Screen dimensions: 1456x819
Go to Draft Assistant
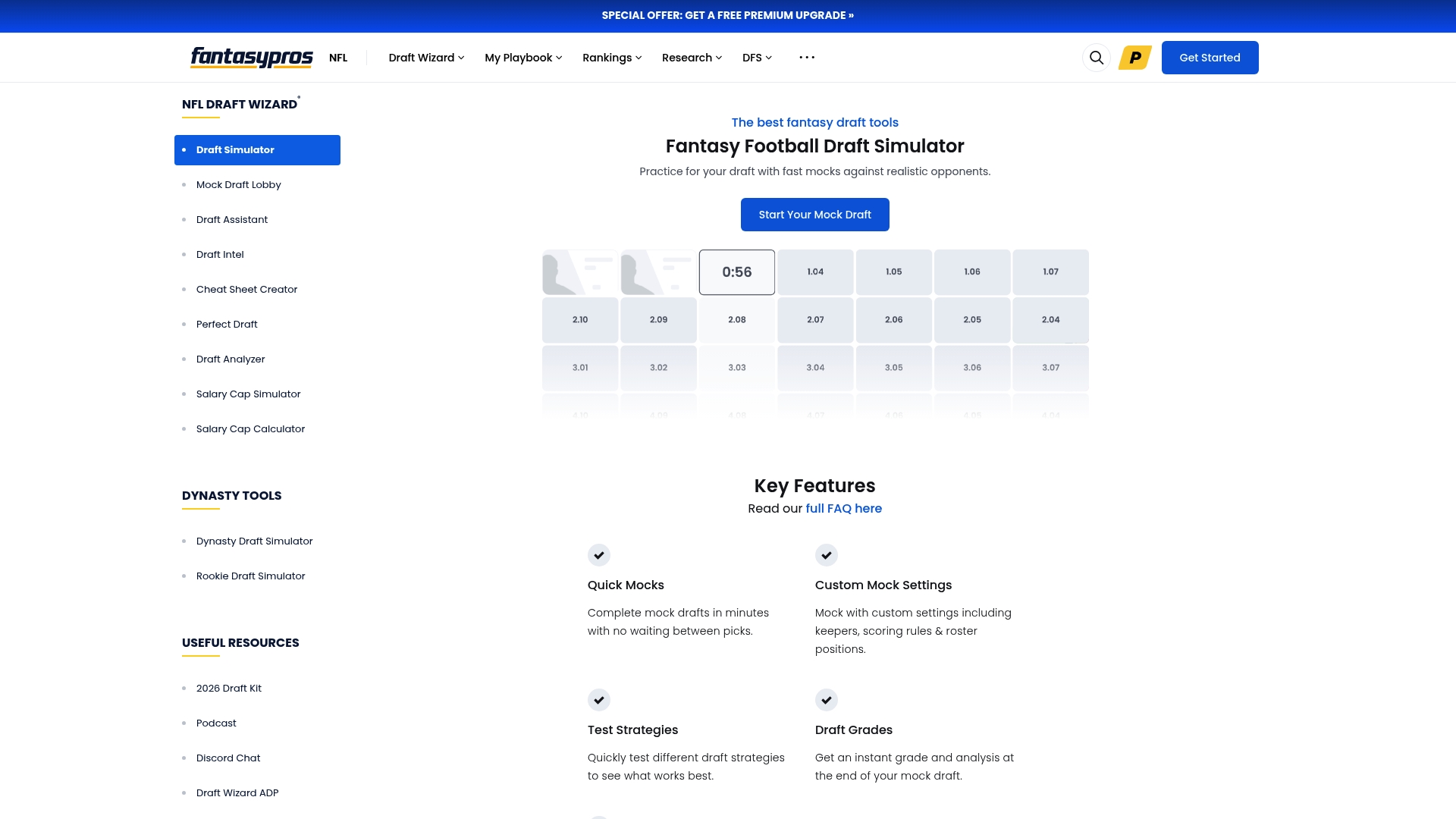coord(232,220)
